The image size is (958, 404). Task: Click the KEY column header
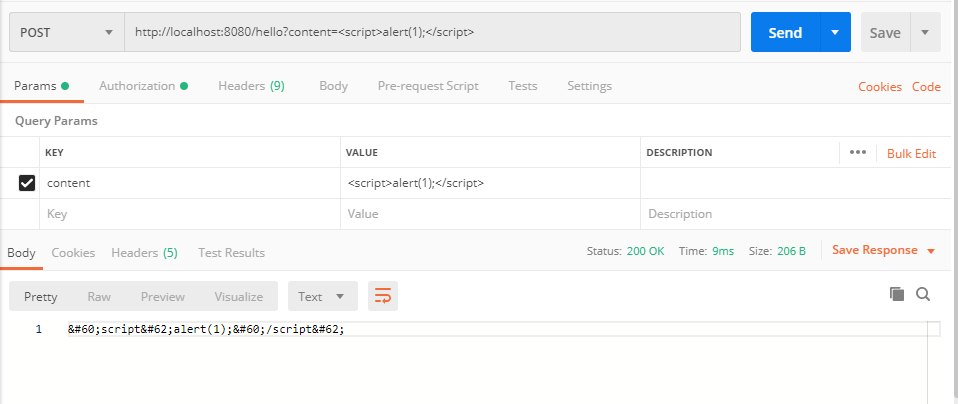(55, 152)
